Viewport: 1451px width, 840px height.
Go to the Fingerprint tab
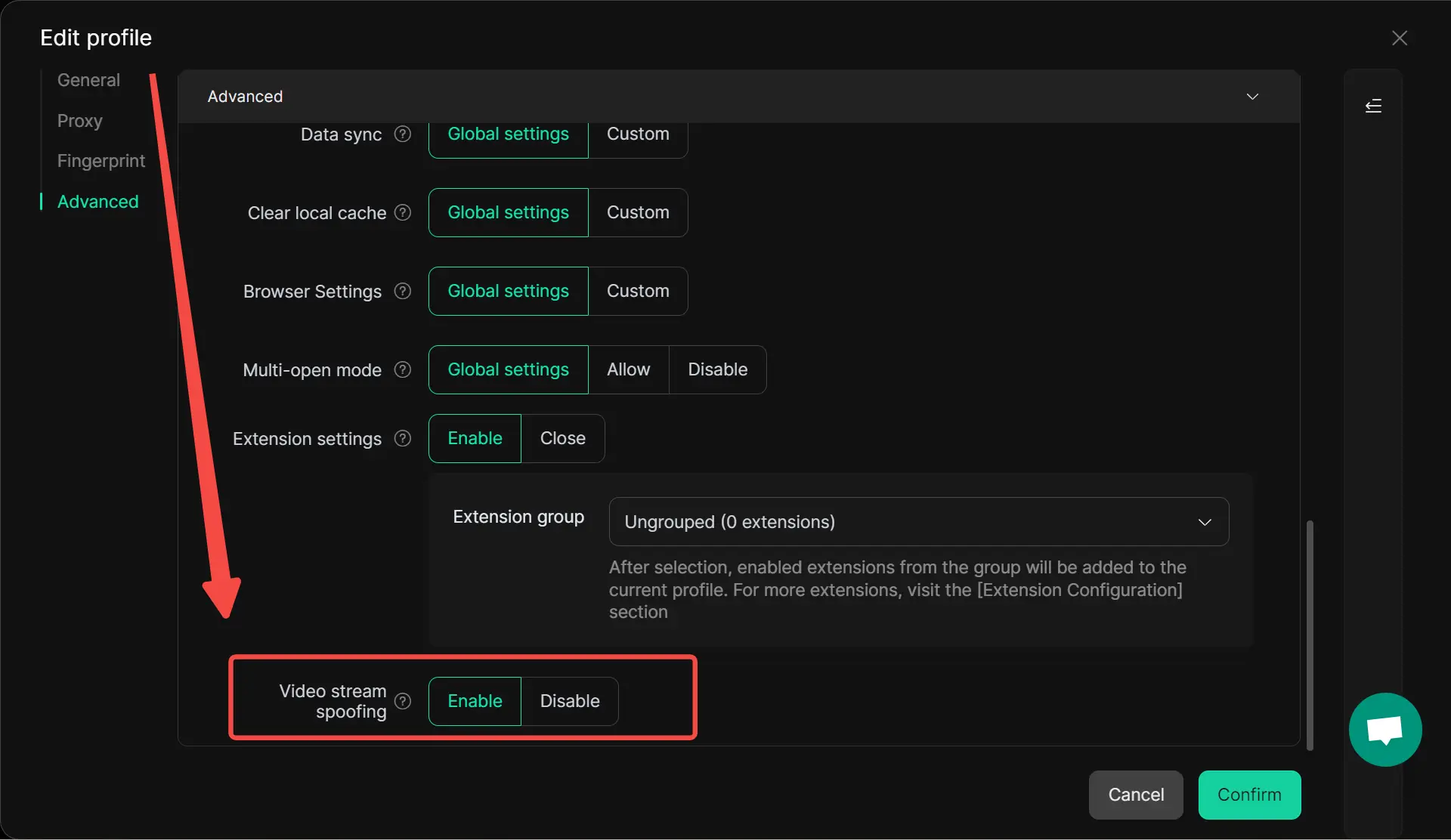tap(101, 161)
